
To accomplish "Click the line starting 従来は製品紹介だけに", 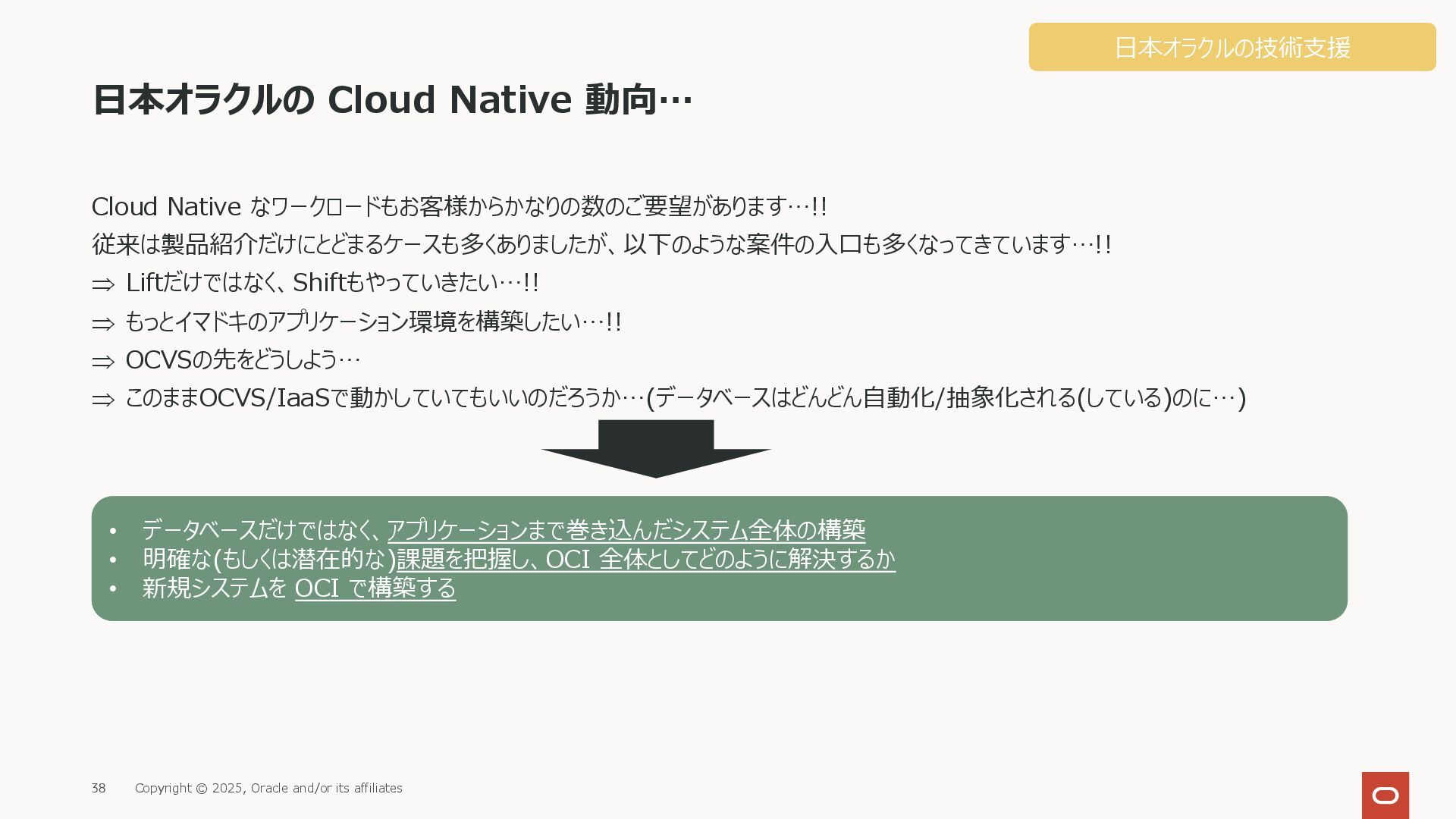I will (601, 244).
